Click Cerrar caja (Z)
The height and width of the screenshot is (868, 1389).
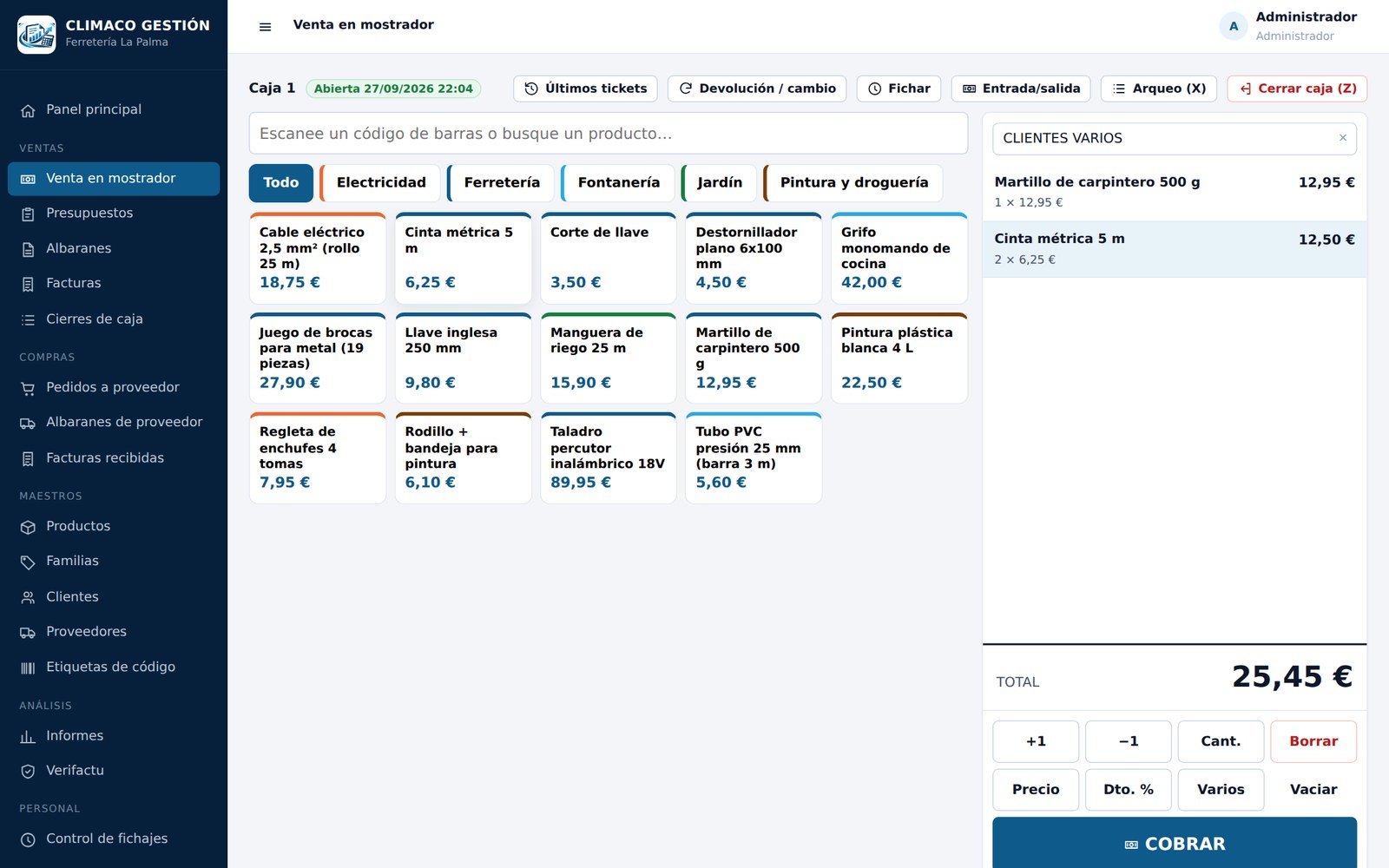tap(1297, 89)
